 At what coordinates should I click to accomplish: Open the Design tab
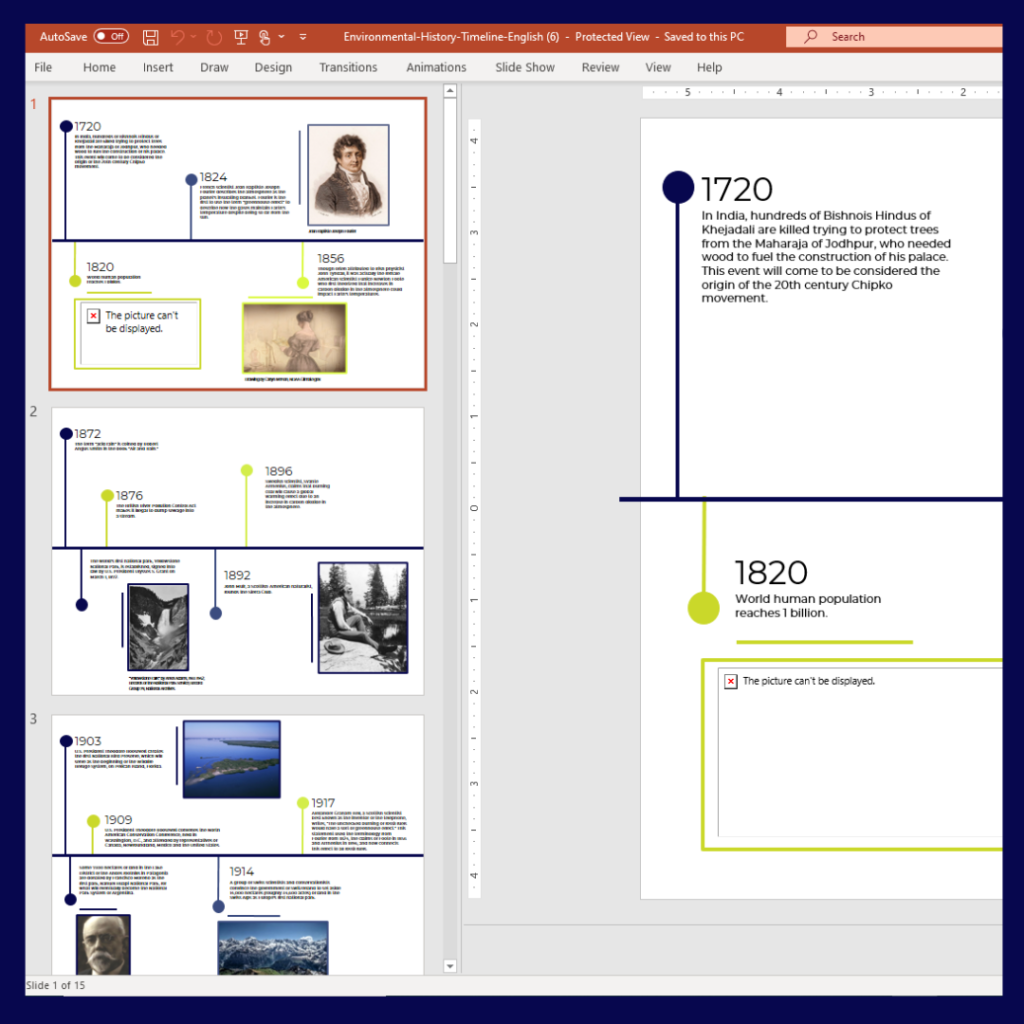pyautogui.click(x=273, y=67)
